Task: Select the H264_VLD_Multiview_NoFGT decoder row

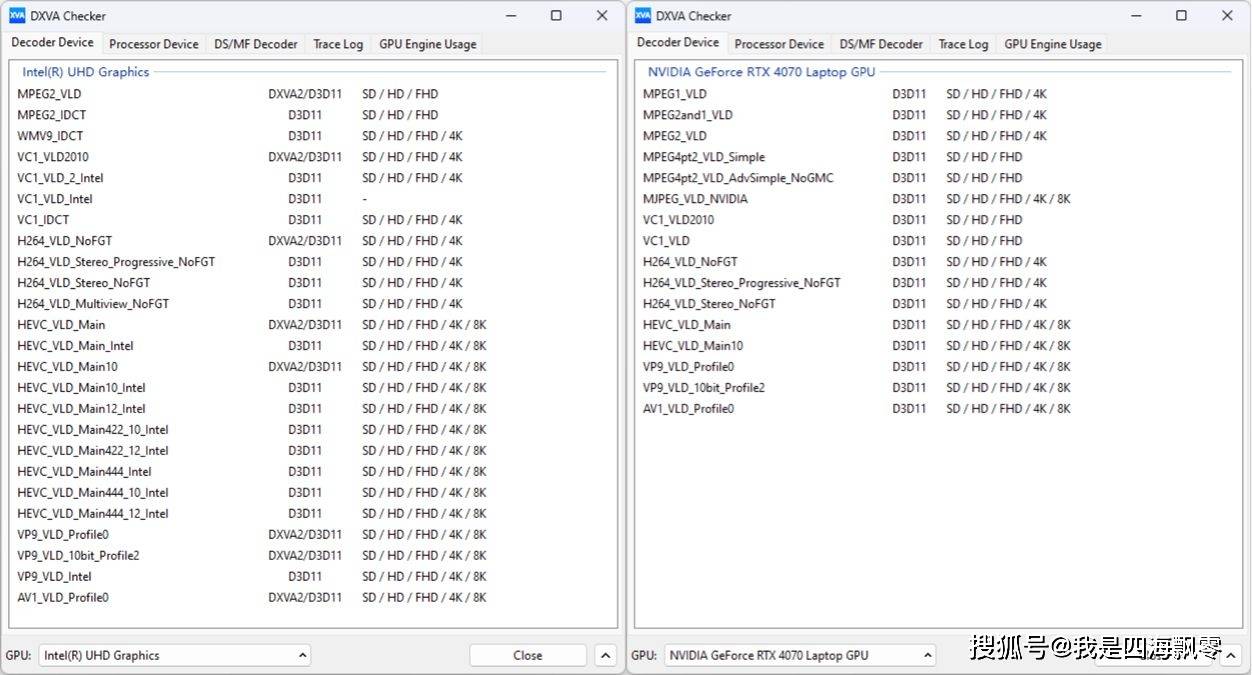Action: (312, 304)
